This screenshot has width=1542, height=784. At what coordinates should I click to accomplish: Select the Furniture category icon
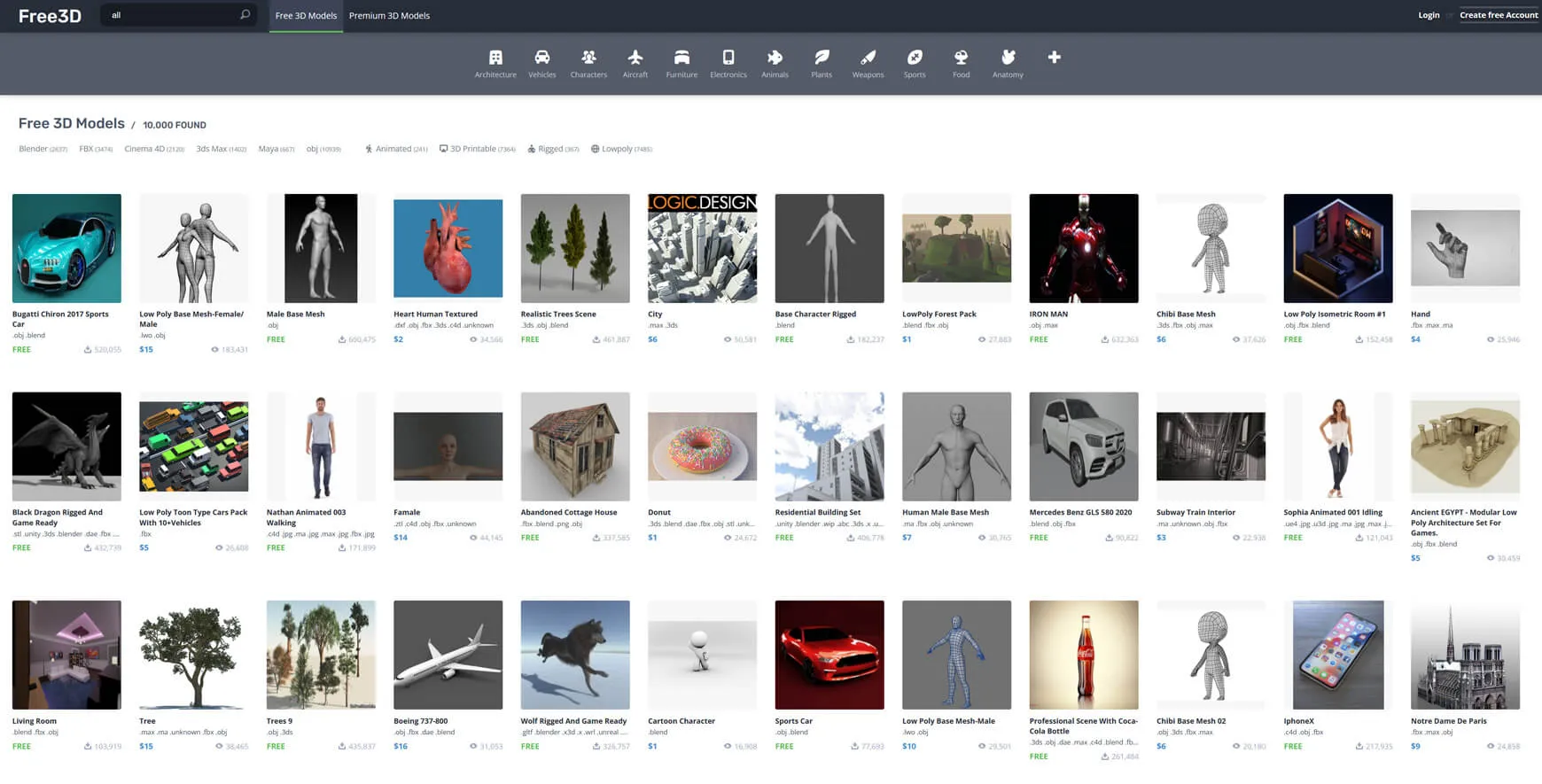[x=681, y=58]
